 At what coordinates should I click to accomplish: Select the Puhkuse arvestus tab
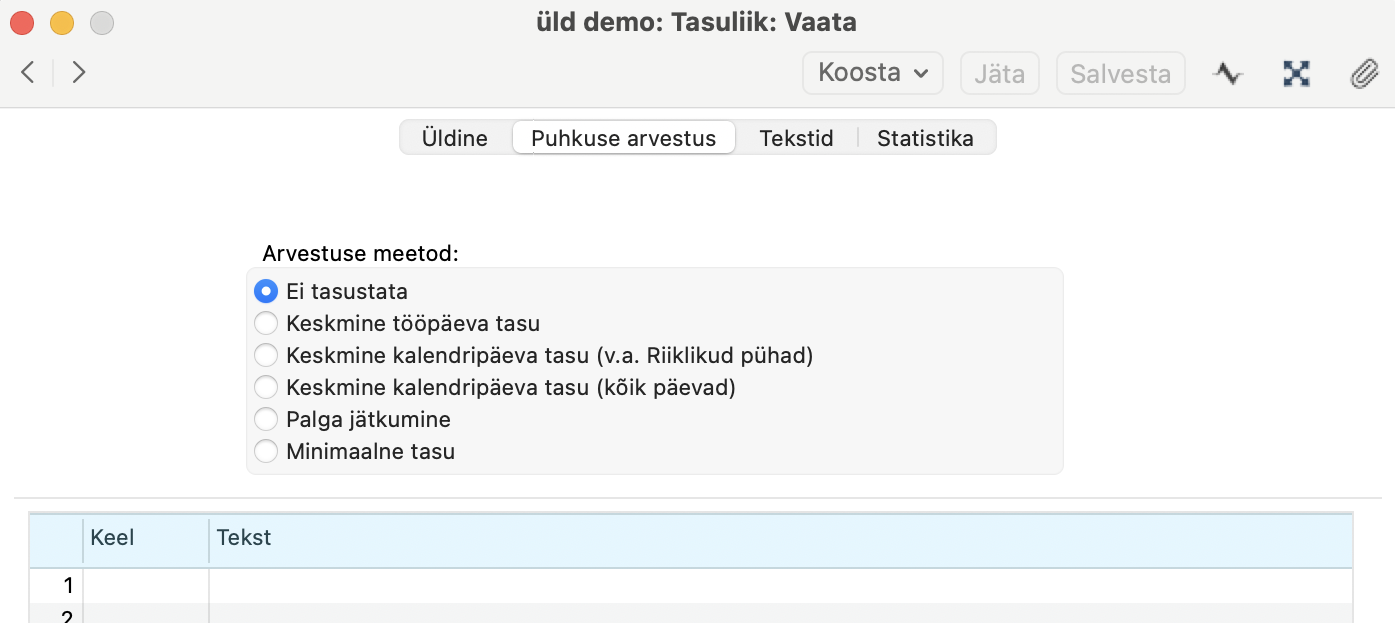[624, 138]
